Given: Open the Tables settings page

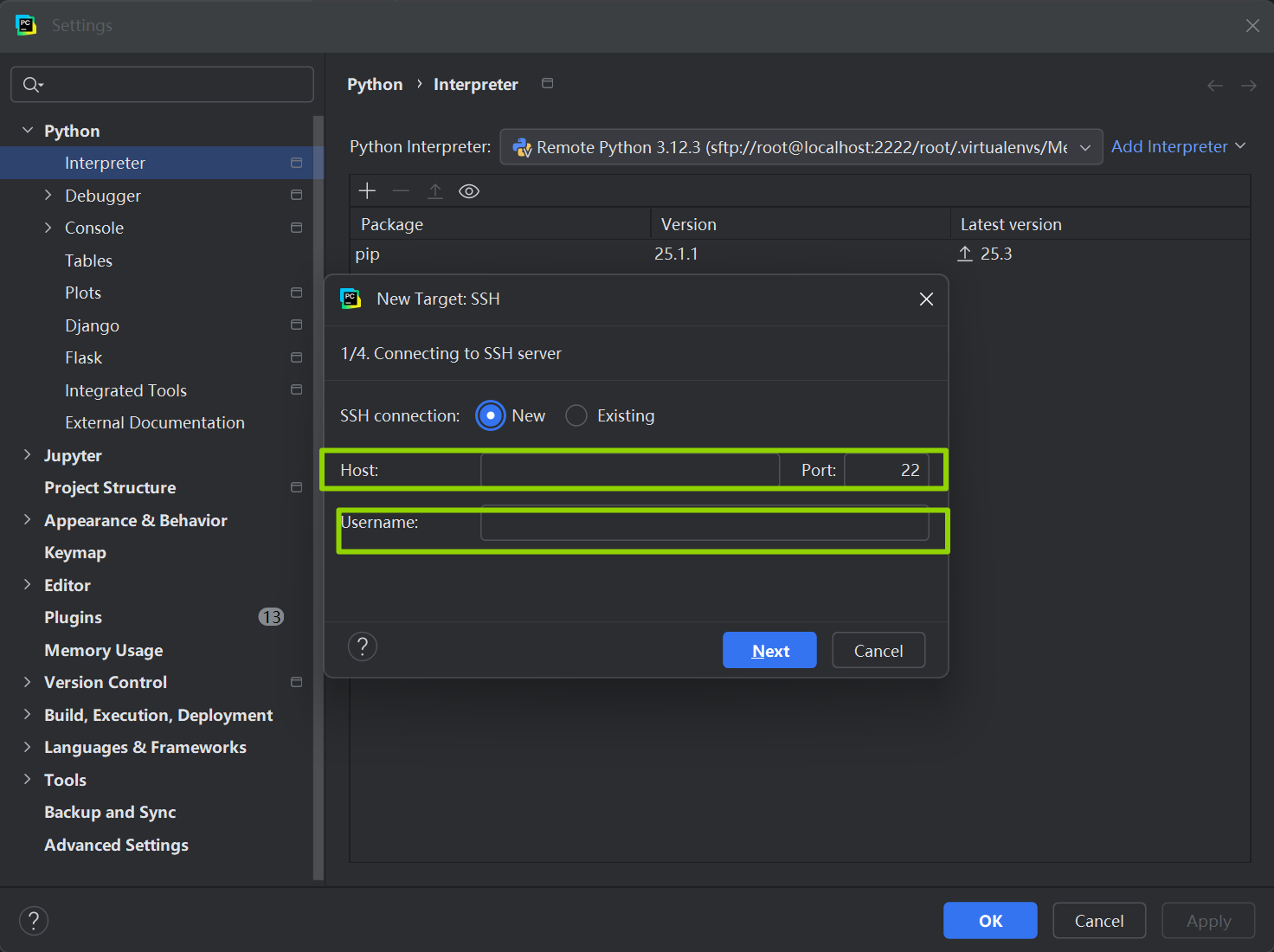Looking at the screenshot, I should [x=88, y=261].
